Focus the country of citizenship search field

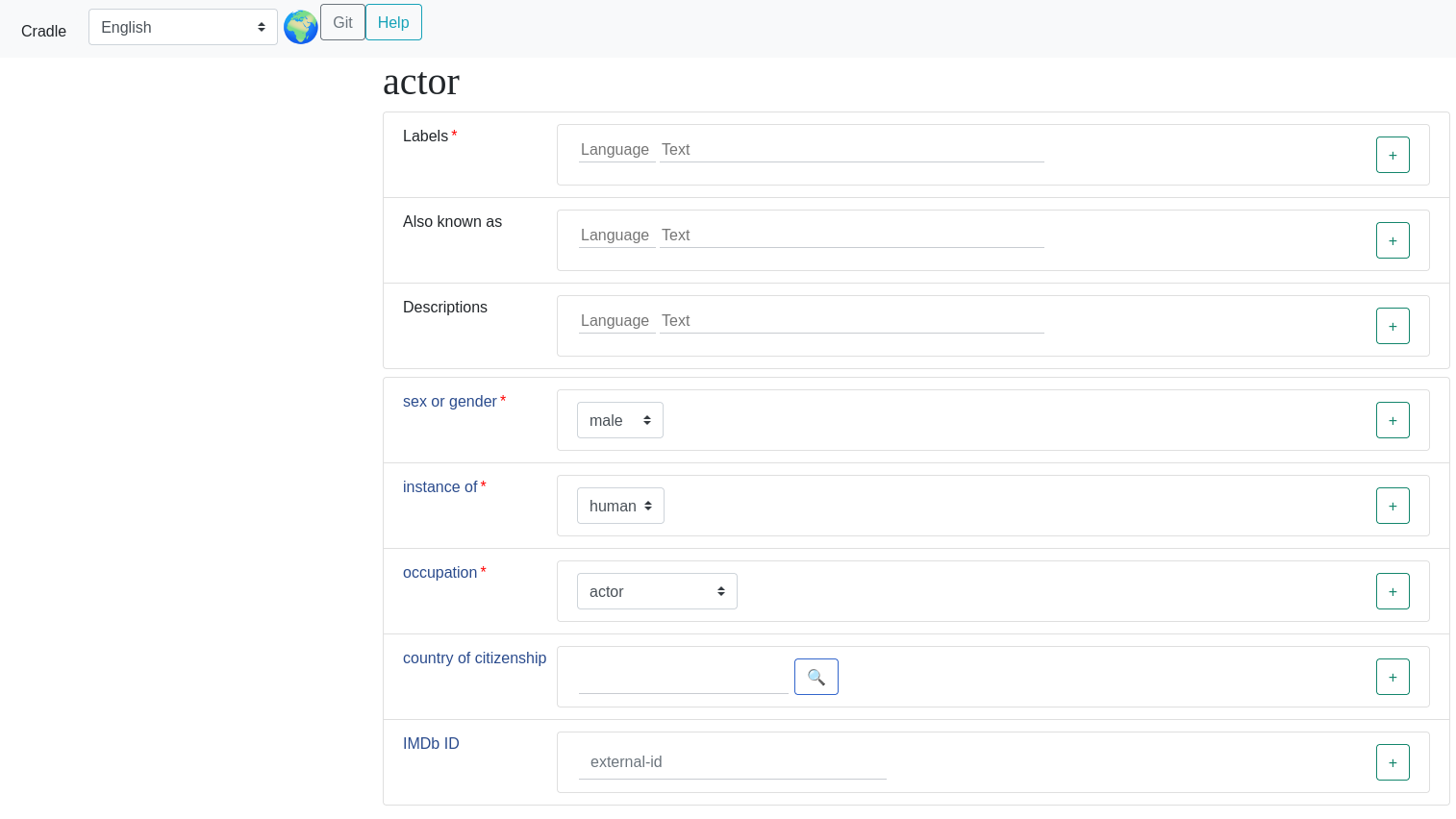click(x=684, y=677)
